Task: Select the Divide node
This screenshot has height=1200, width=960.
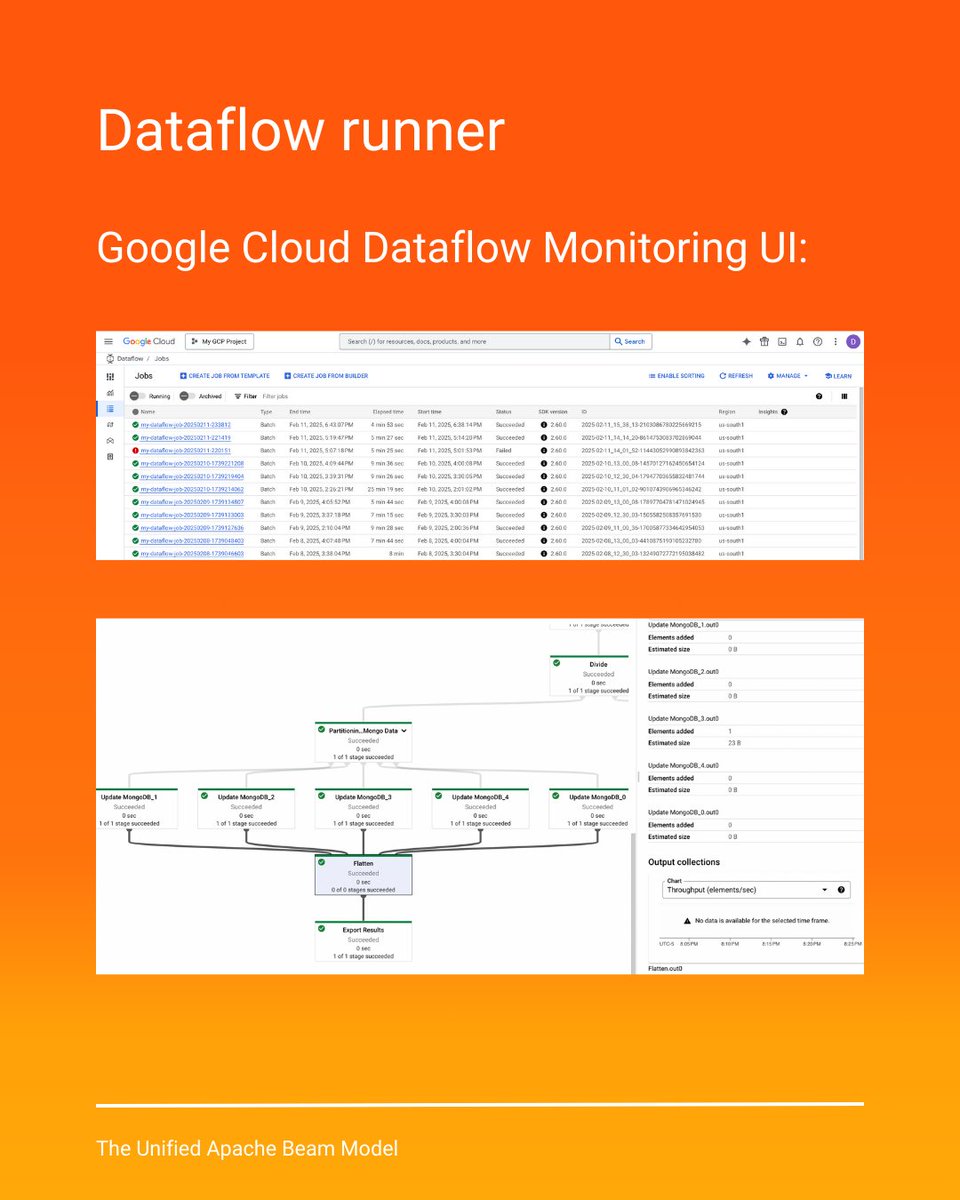Action: 590,676
